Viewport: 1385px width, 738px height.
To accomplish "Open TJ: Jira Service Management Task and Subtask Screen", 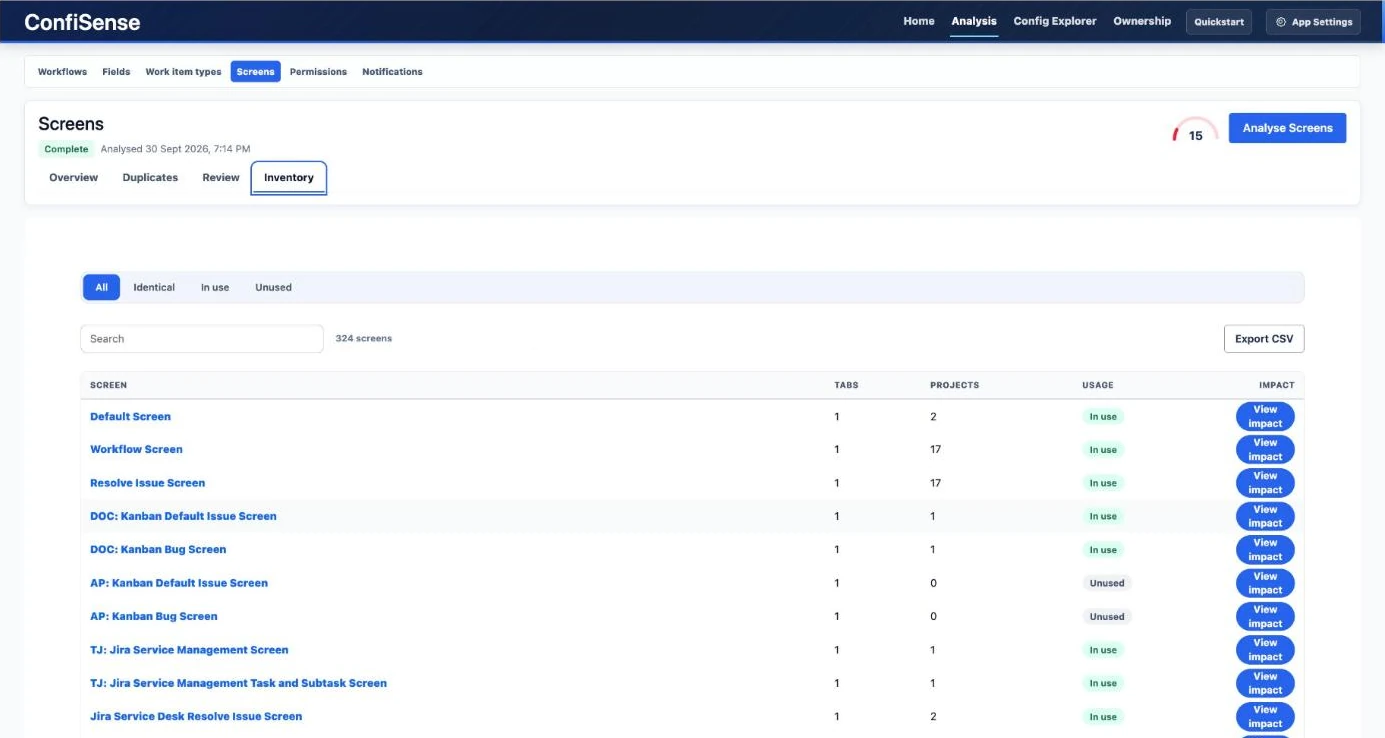I will point(238,684).
